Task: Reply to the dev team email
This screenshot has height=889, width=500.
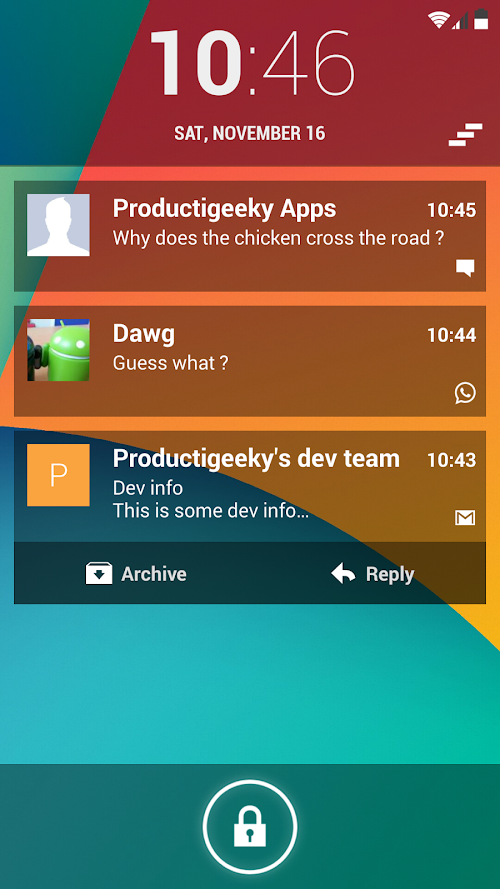Action: [372, 574]
